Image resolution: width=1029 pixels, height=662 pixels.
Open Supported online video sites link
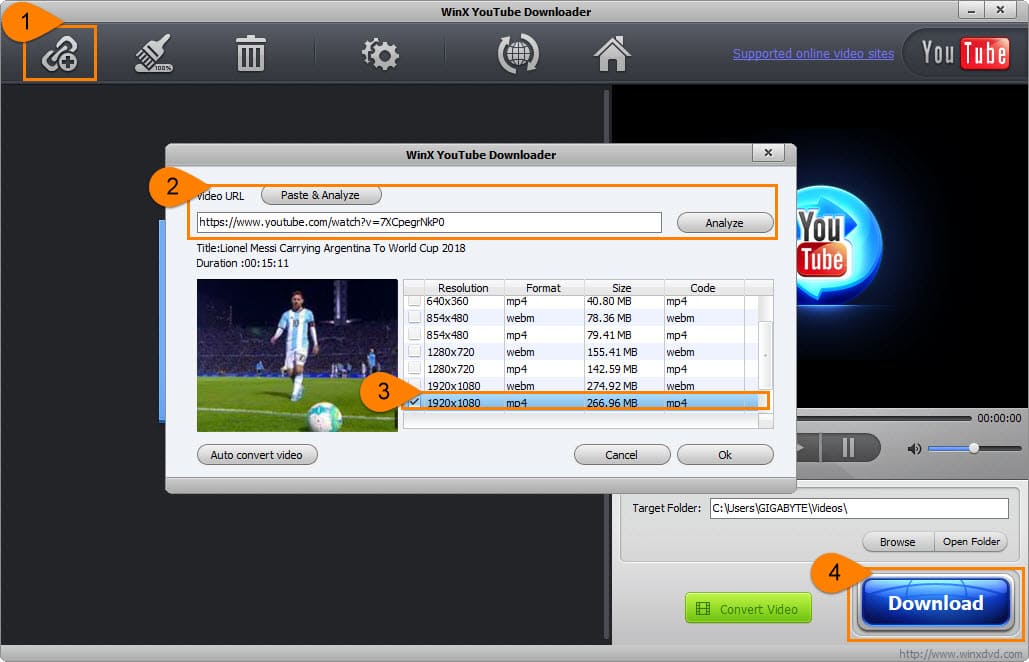(x=813, y=54)
